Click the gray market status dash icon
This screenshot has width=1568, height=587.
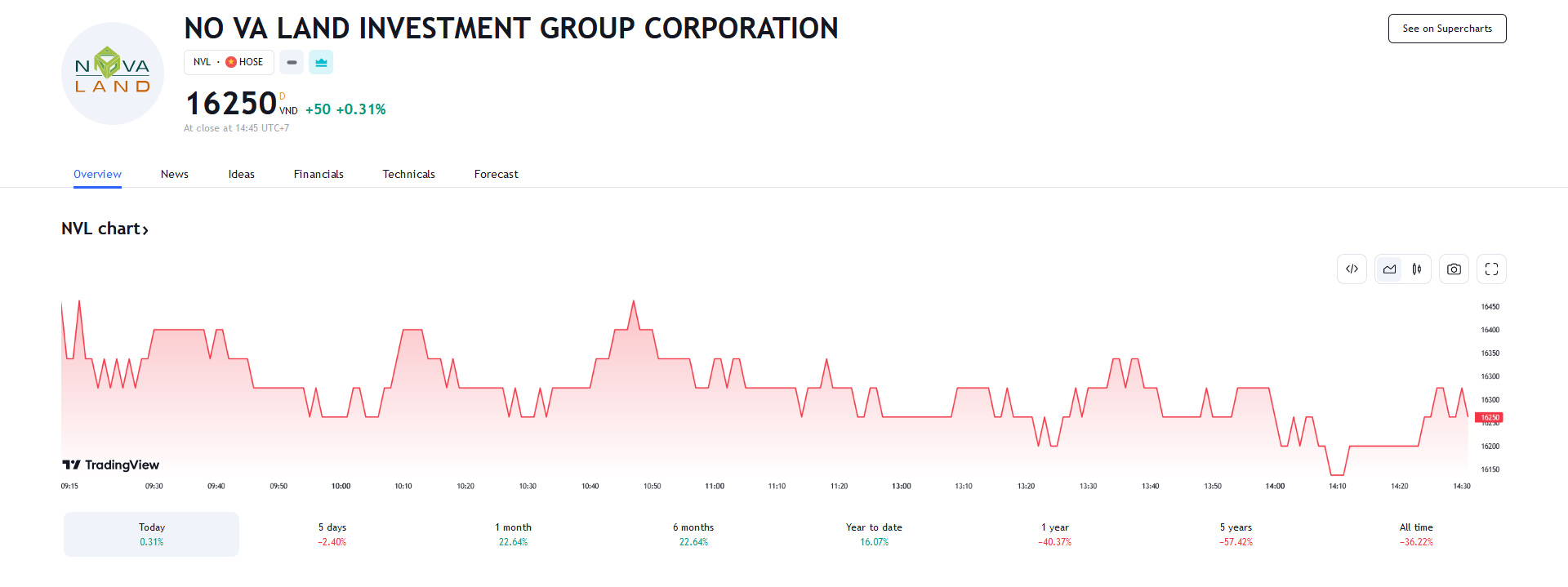click(292, 62)
